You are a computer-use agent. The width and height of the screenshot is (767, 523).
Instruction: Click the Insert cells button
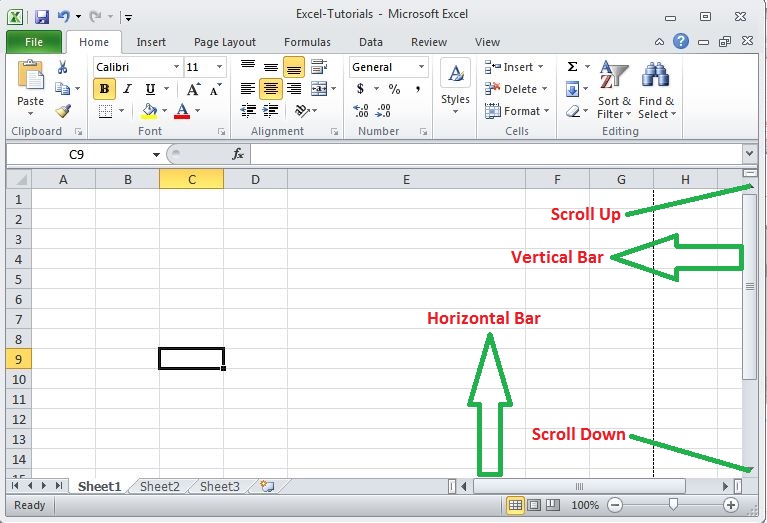[514, 67]
